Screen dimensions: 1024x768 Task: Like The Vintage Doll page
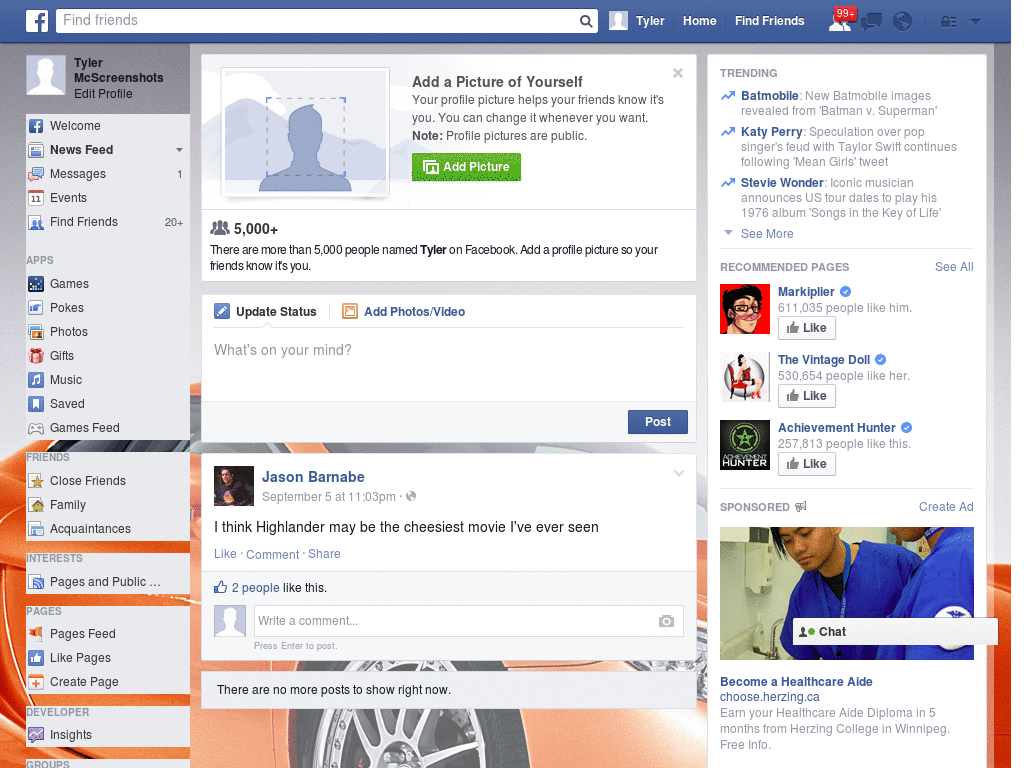807,396
